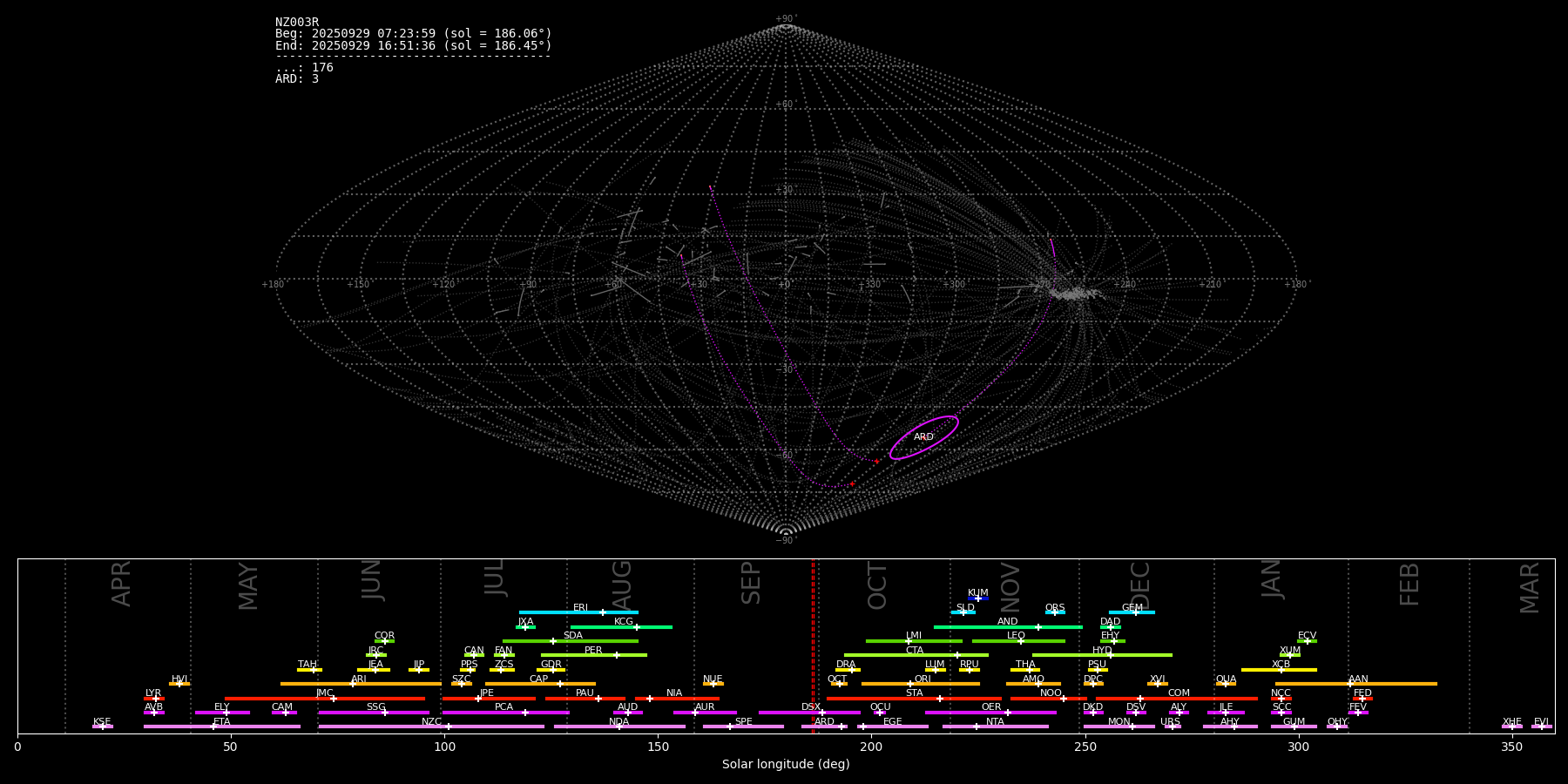Viewport: 1568px width, 784px height.
Task: Select the NTA shower label
Action: (995, 722)
